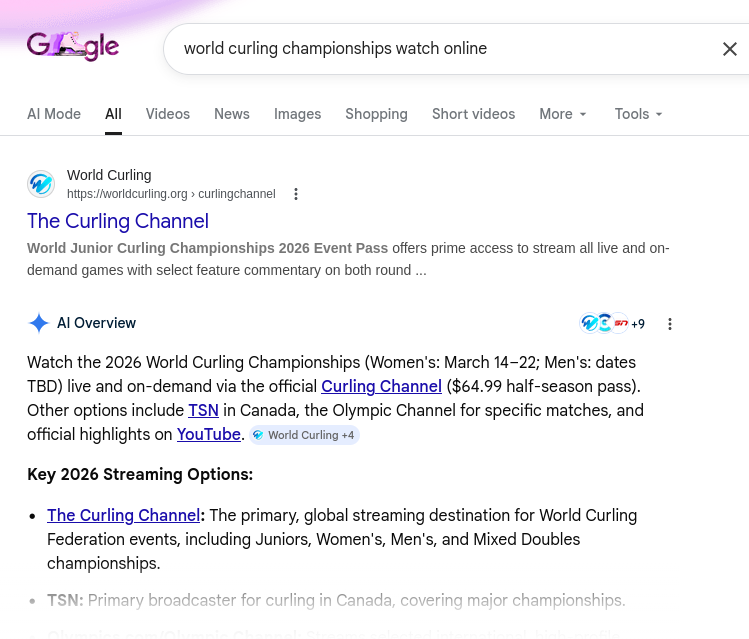Open the AI Overview three-dot options menu

point(670,324)
